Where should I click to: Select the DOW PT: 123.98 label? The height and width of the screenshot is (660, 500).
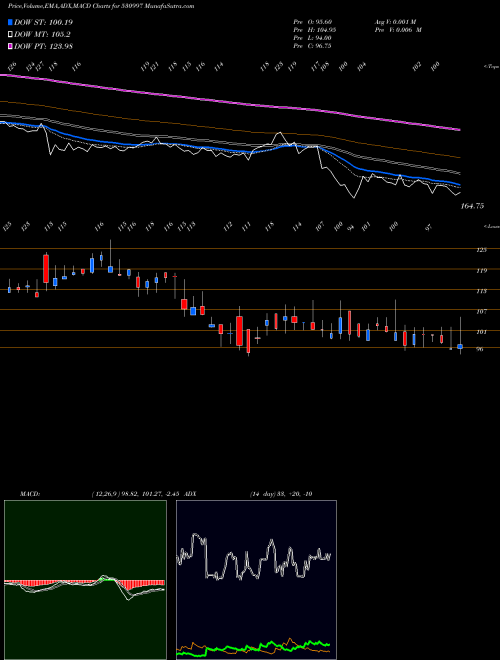coord(43,46)
